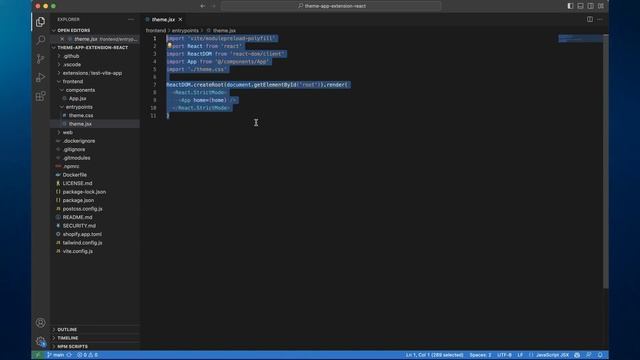Click the frontend breadcrumb segment

pos(156,31)
